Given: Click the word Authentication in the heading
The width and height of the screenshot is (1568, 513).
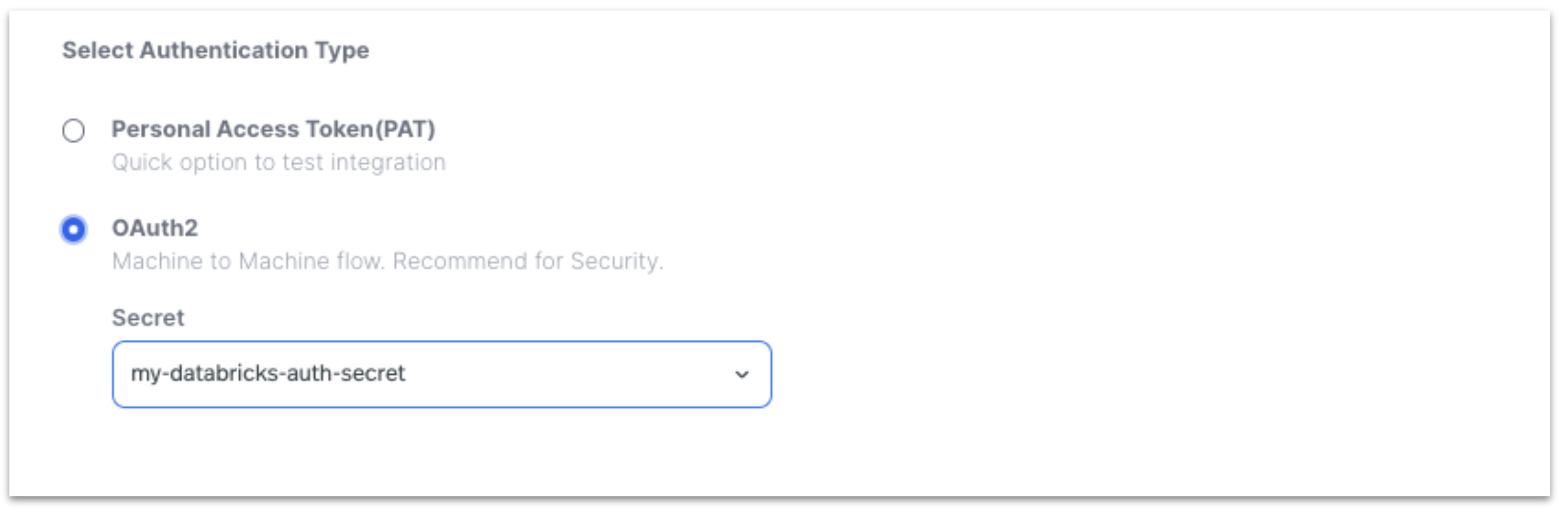Looking at the screenshot, I should (x=224, y=50).
